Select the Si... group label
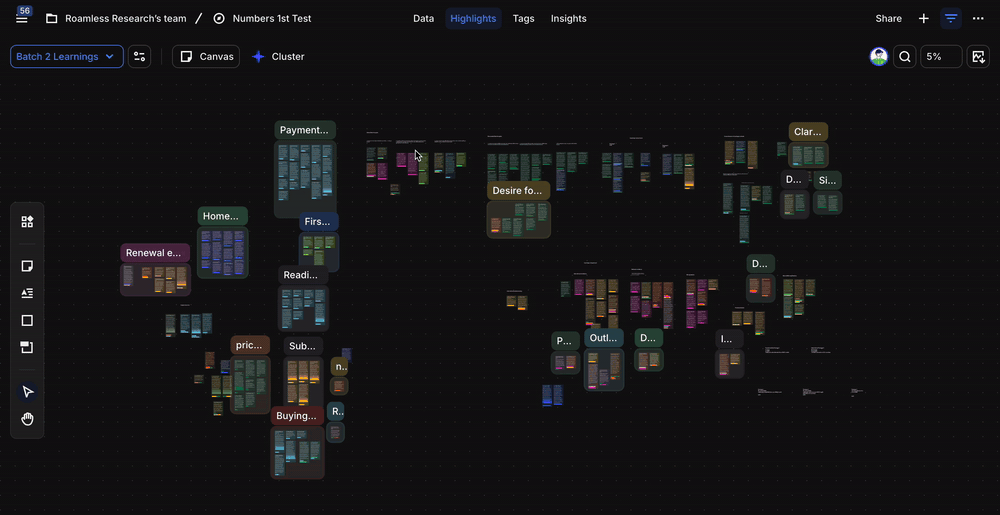 click(827, 180)
